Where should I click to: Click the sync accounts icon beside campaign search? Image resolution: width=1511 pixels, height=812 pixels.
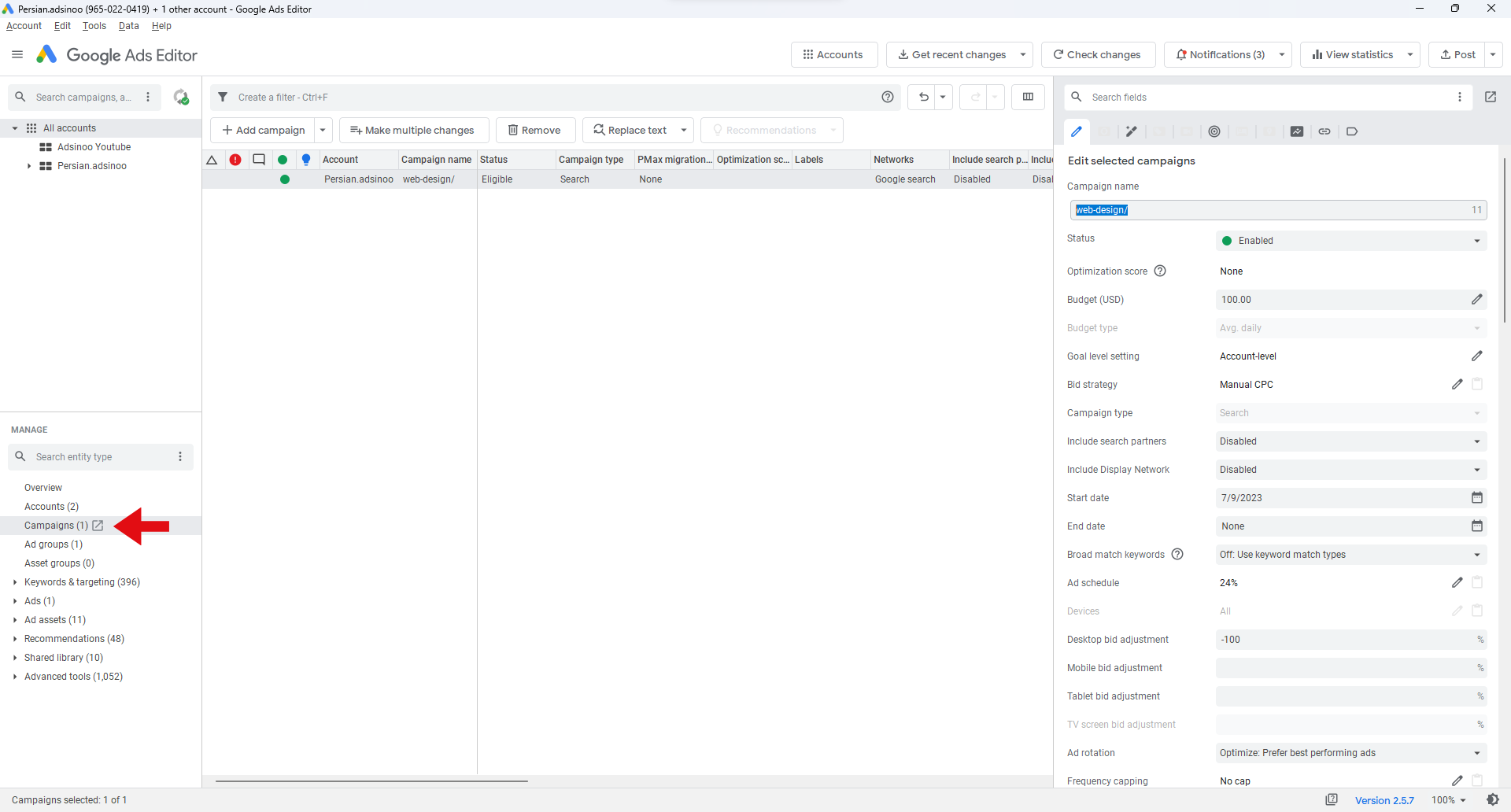(x=181, y=97)
